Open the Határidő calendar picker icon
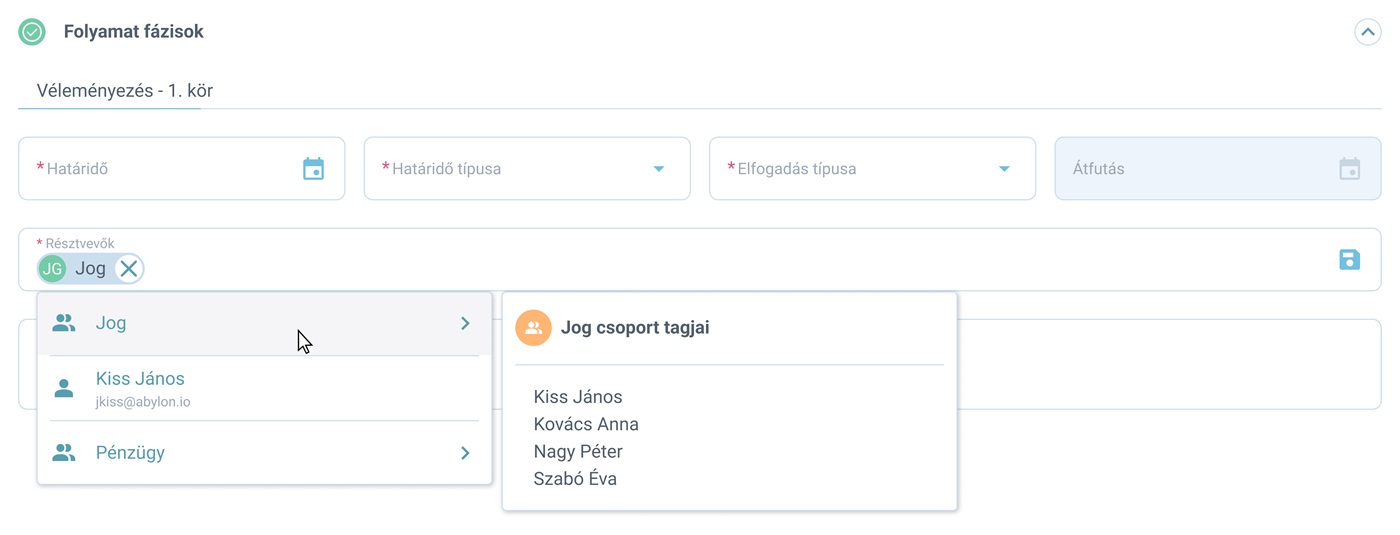1400x535 pixels. (x=314, y=169)
